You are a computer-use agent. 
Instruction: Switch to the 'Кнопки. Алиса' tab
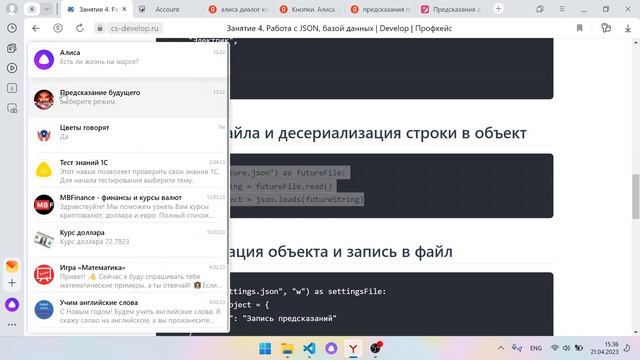point(310,9)
